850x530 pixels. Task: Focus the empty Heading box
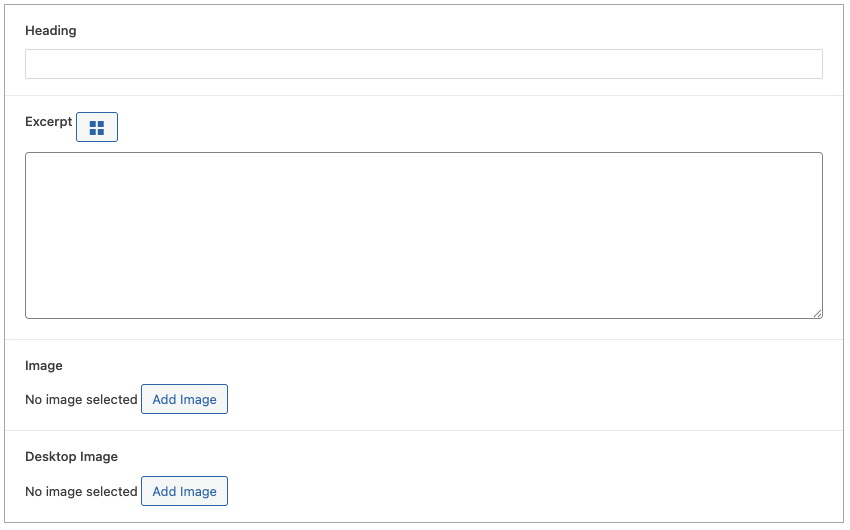(x=423, y=64)
